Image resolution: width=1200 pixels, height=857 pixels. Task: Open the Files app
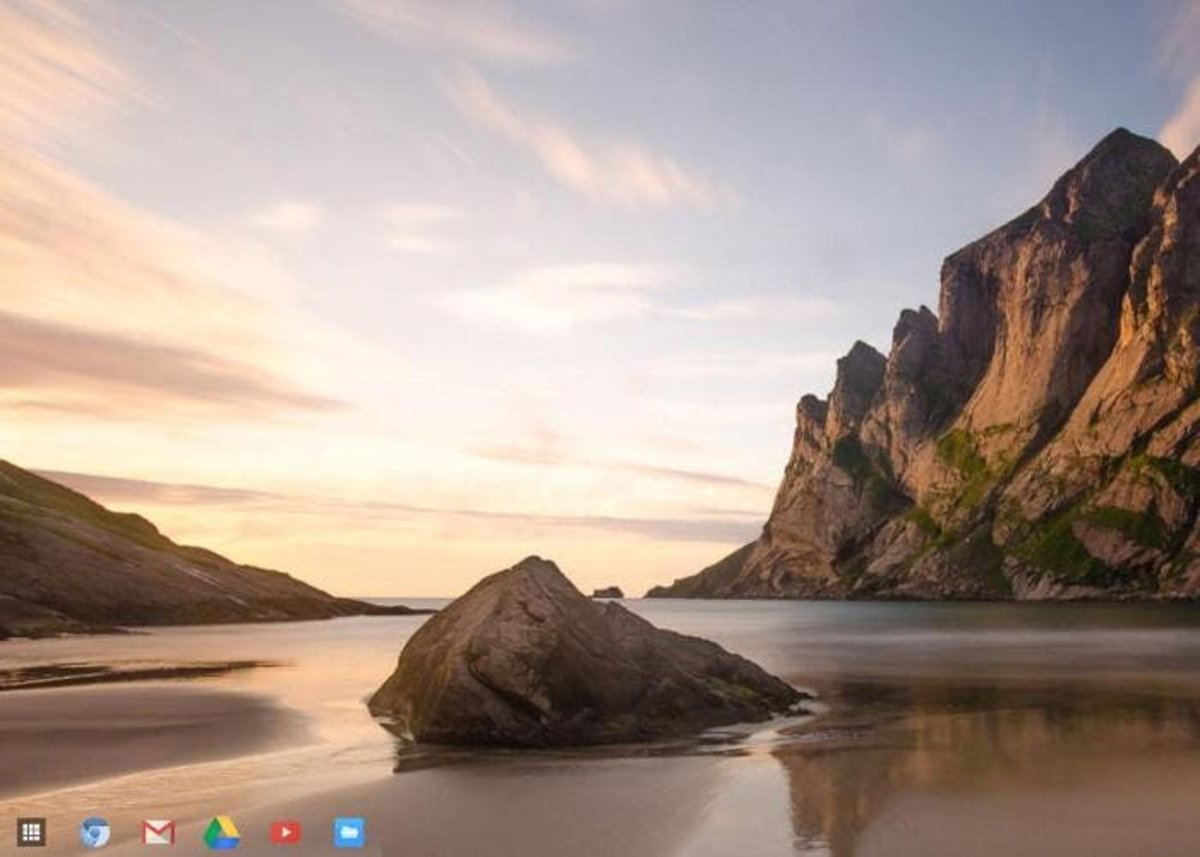pyautogui.click(x=349, y=832)
